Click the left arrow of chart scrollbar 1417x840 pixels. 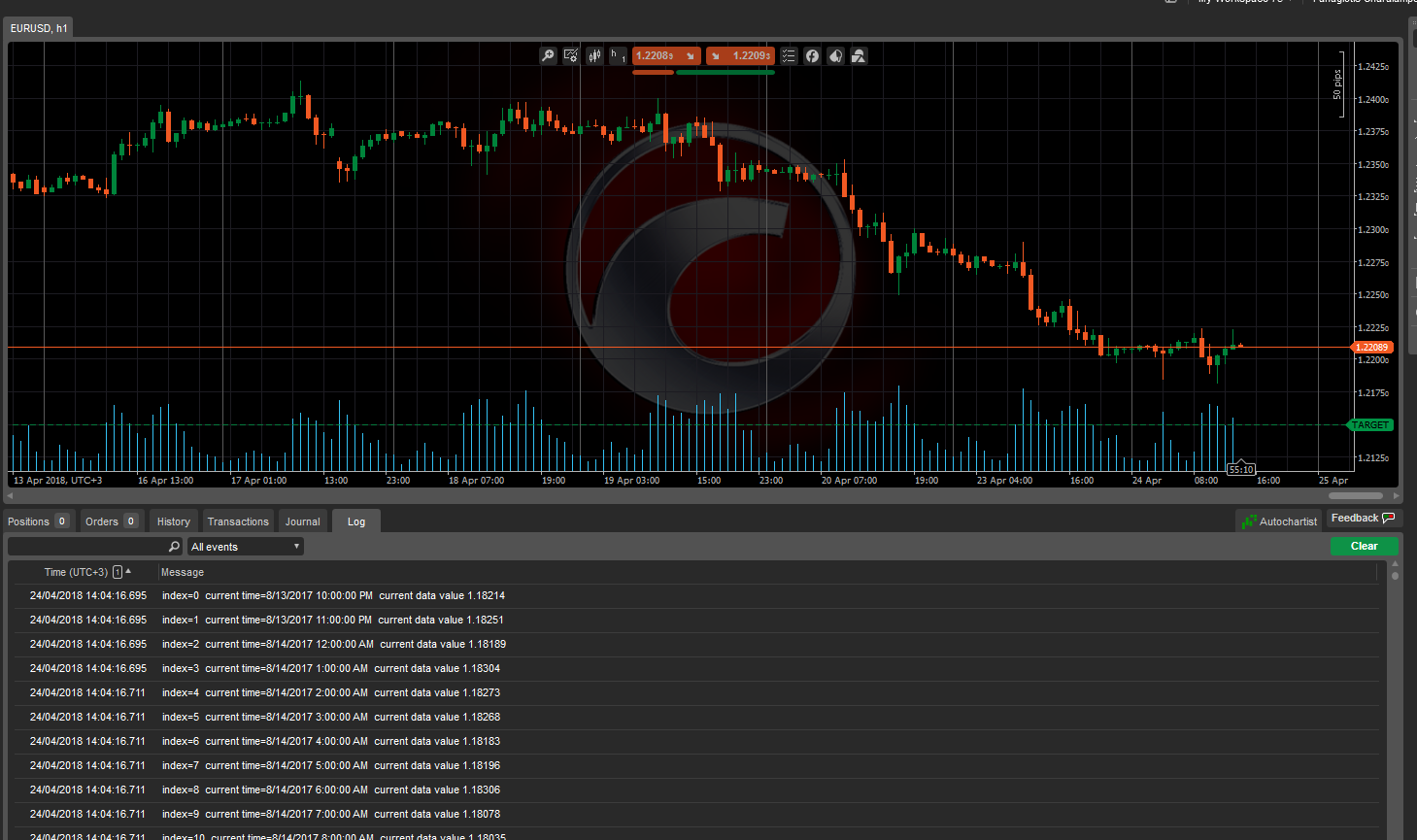(11, 496)
